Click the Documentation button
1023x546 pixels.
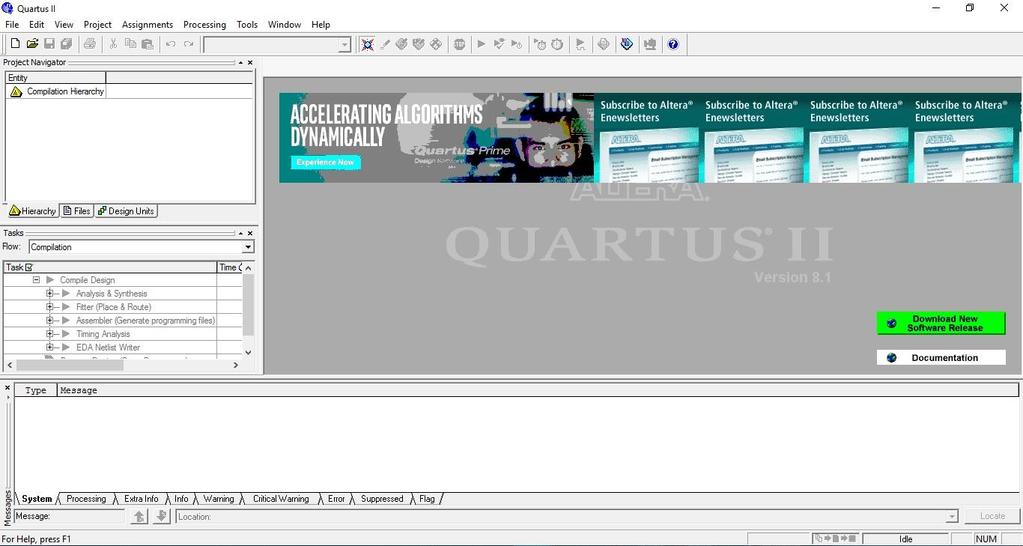click(941, 357)
